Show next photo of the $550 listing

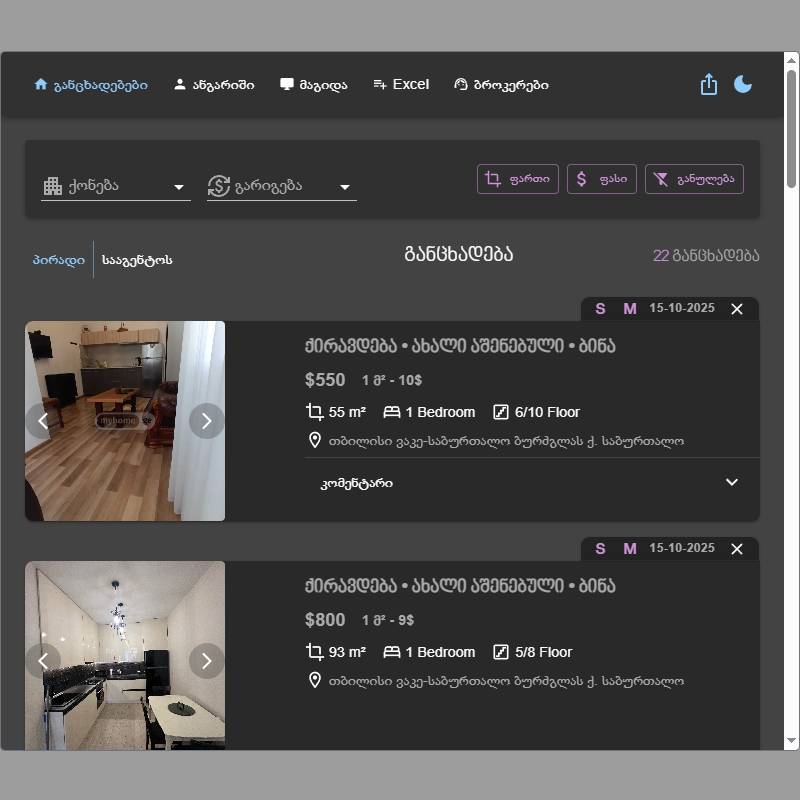pos(206,421)
